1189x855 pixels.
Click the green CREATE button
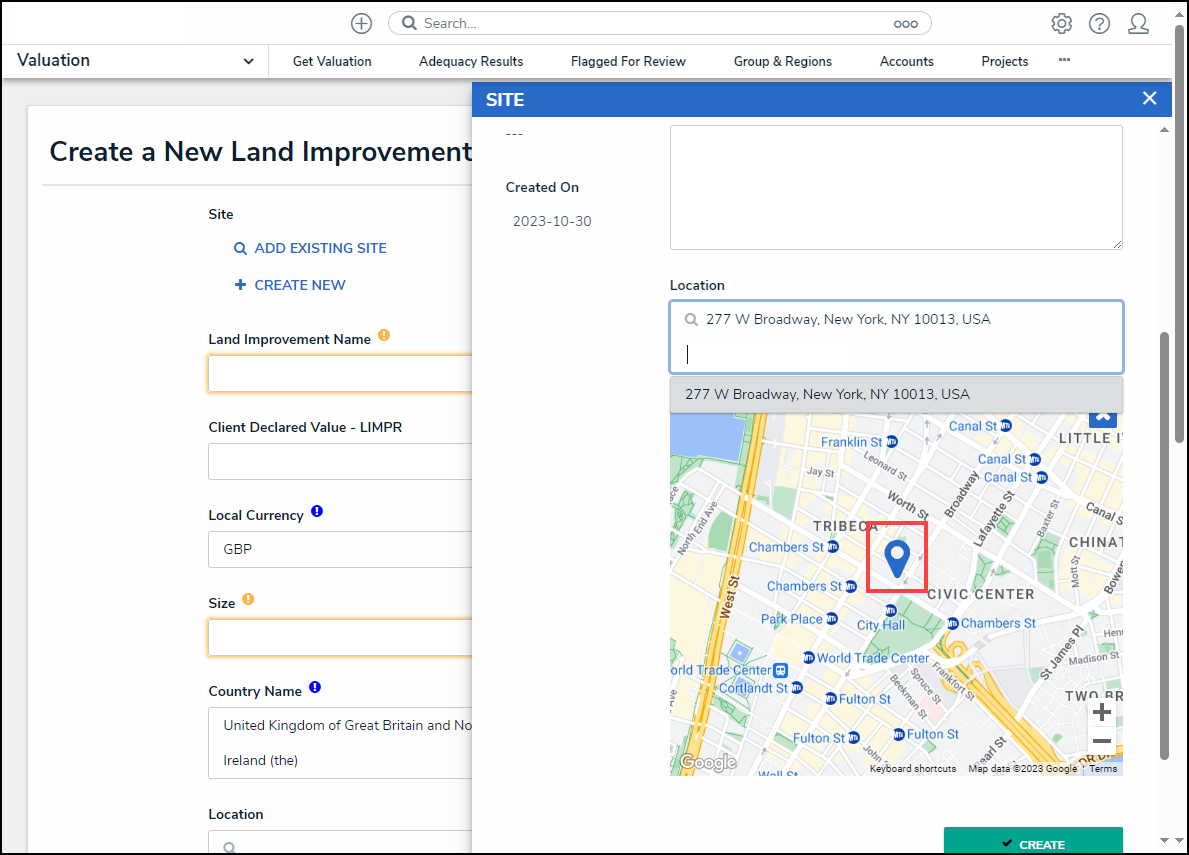point(1033,841)
